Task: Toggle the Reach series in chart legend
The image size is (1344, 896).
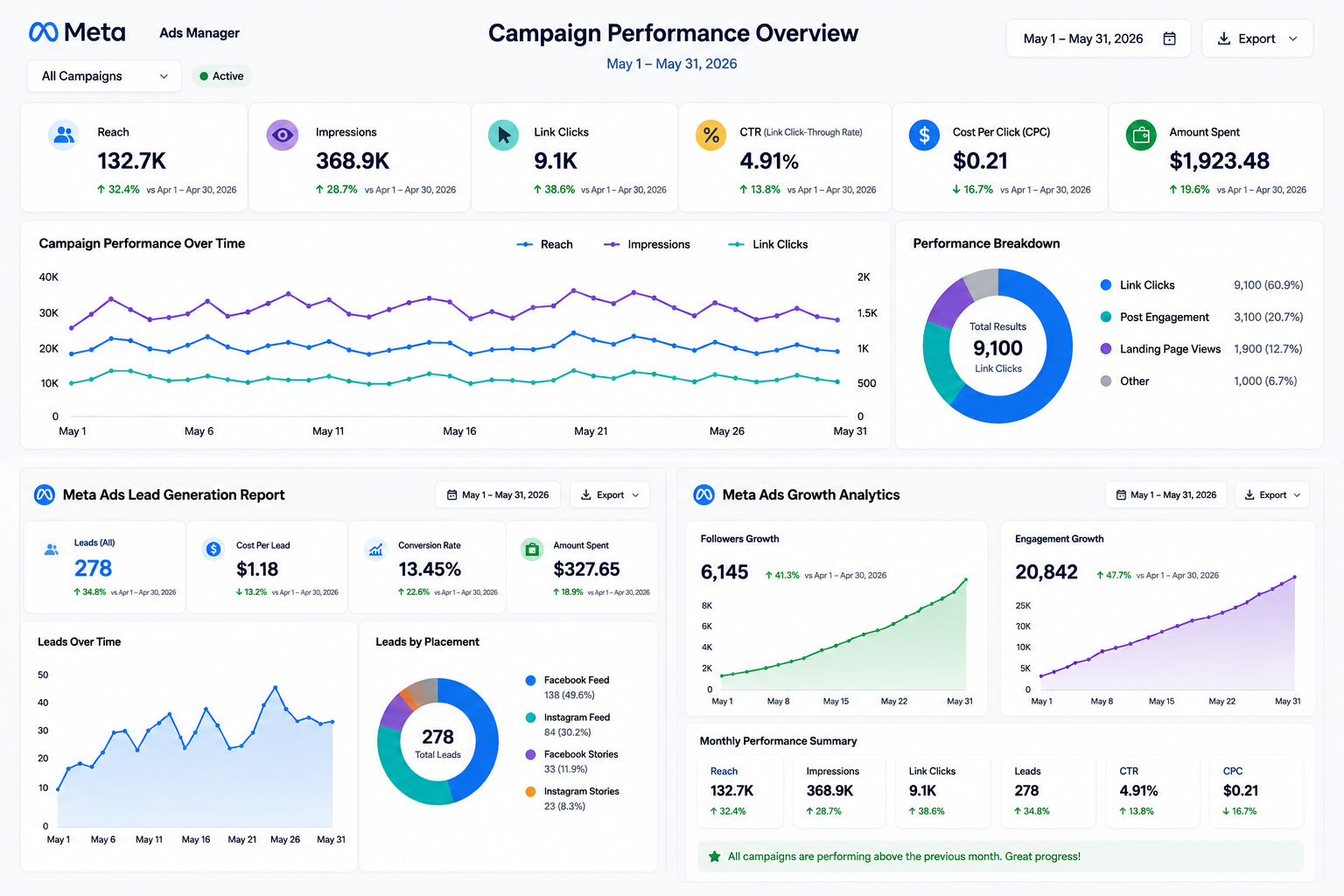Action: pyautogui.click(x=544, y=245)
